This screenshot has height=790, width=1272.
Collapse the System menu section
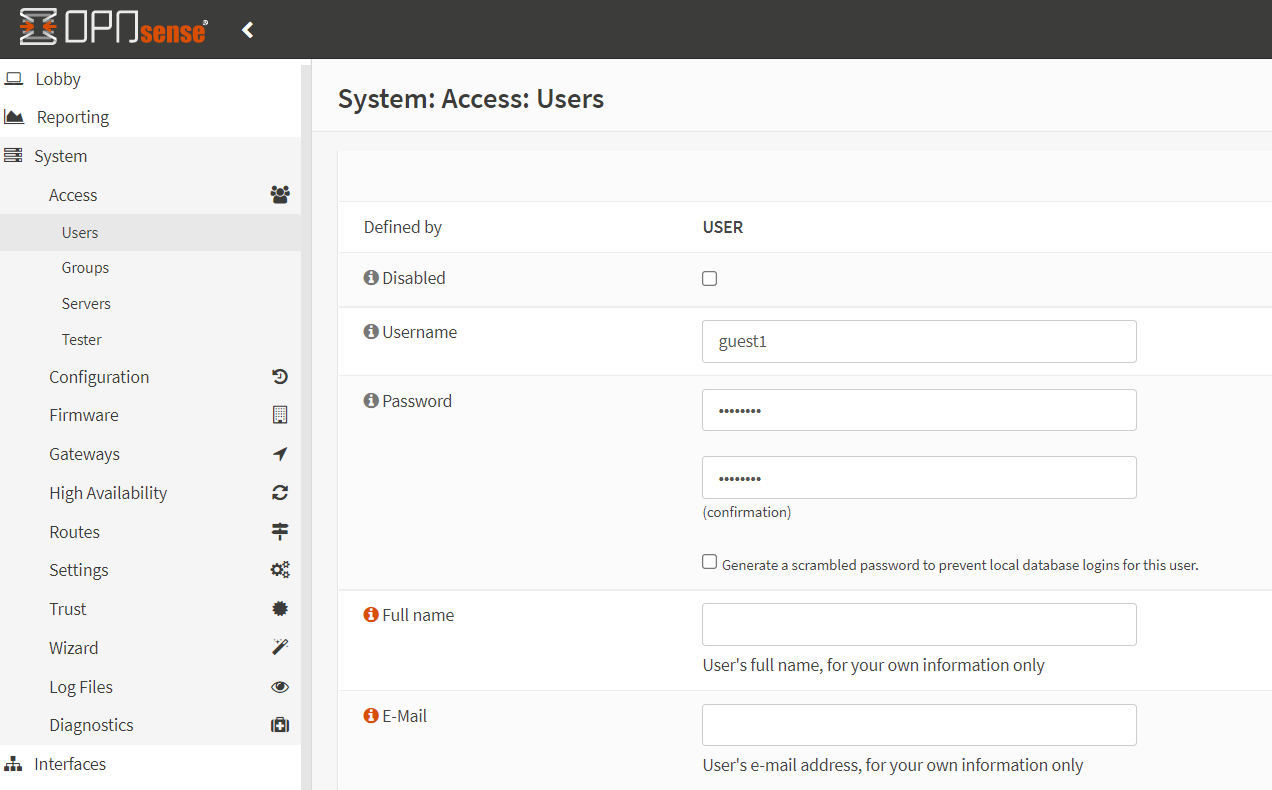pyautogui.click(x=60, y=155)
